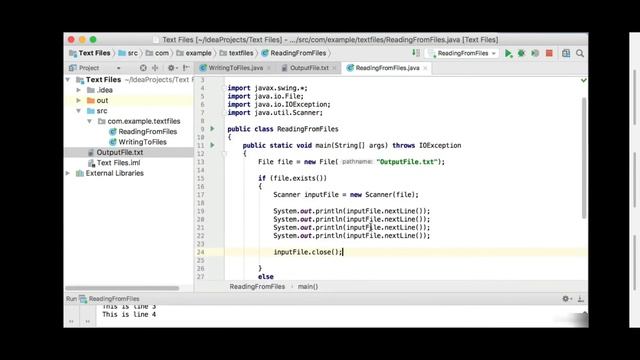Stop the running program

pos(549,53)
